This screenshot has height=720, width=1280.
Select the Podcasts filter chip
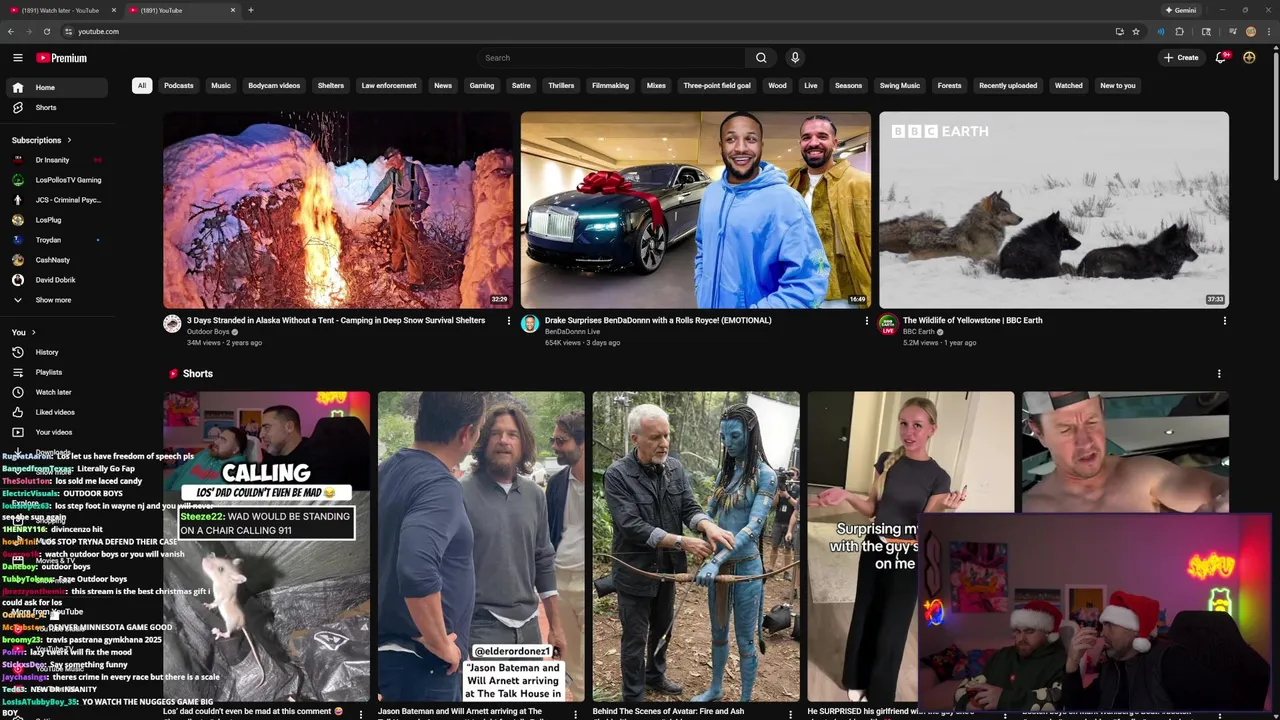point(179,86)
